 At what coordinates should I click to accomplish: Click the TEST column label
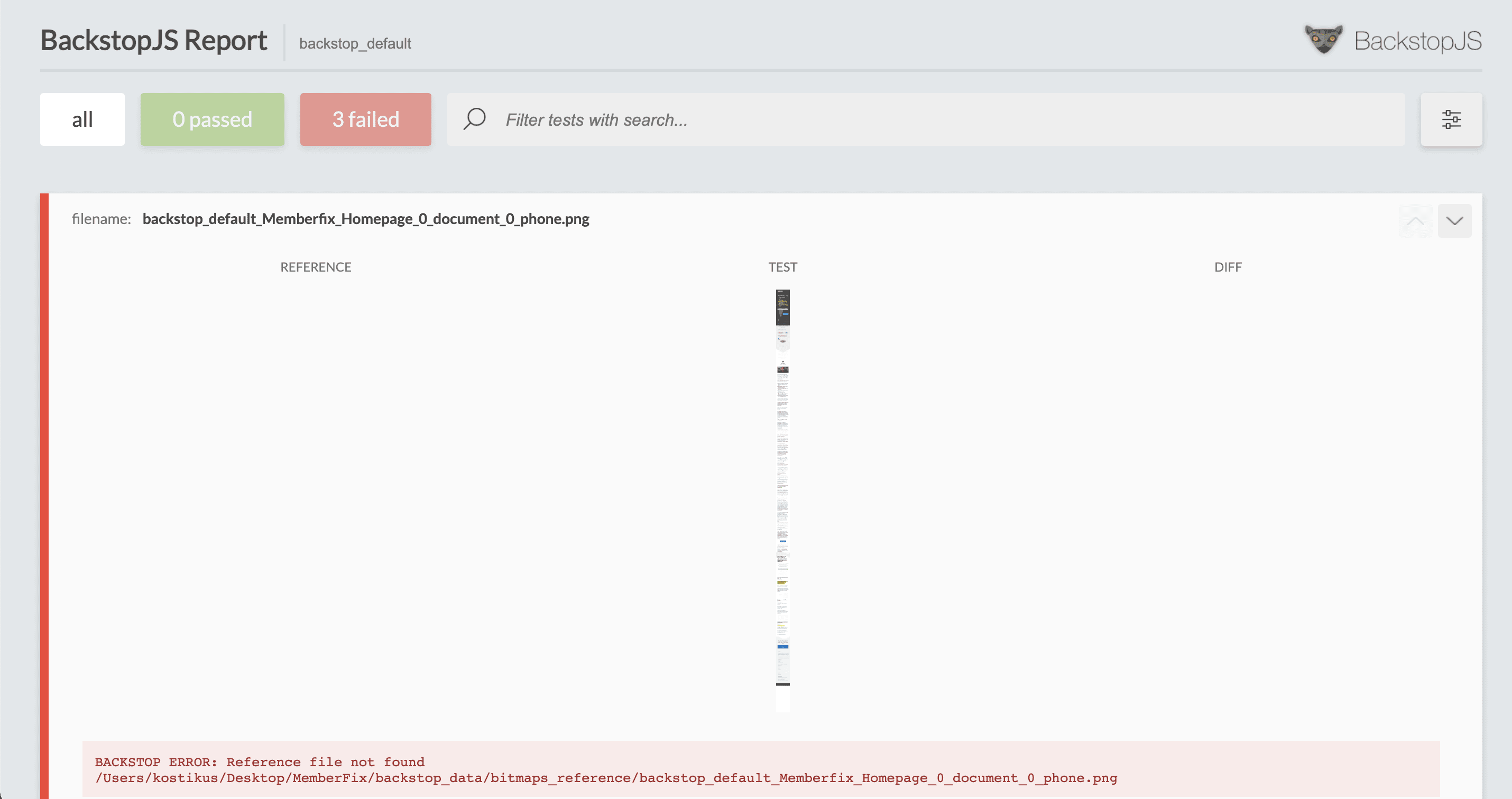point(782,267)
